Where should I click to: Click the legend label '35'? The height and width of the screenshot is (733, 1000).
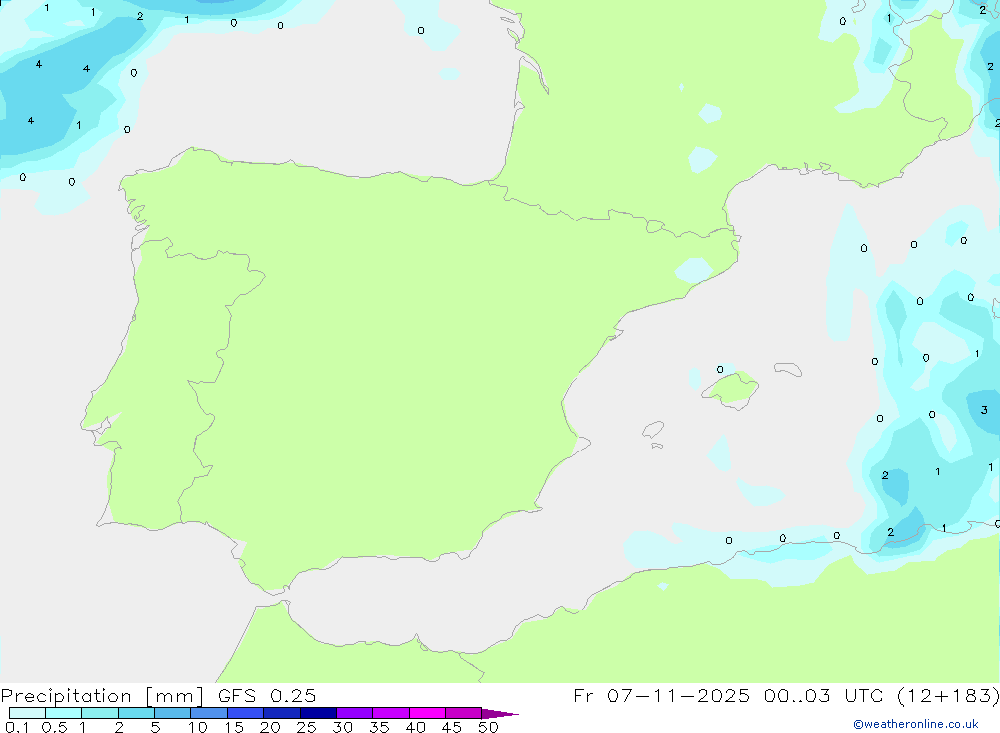379,727
